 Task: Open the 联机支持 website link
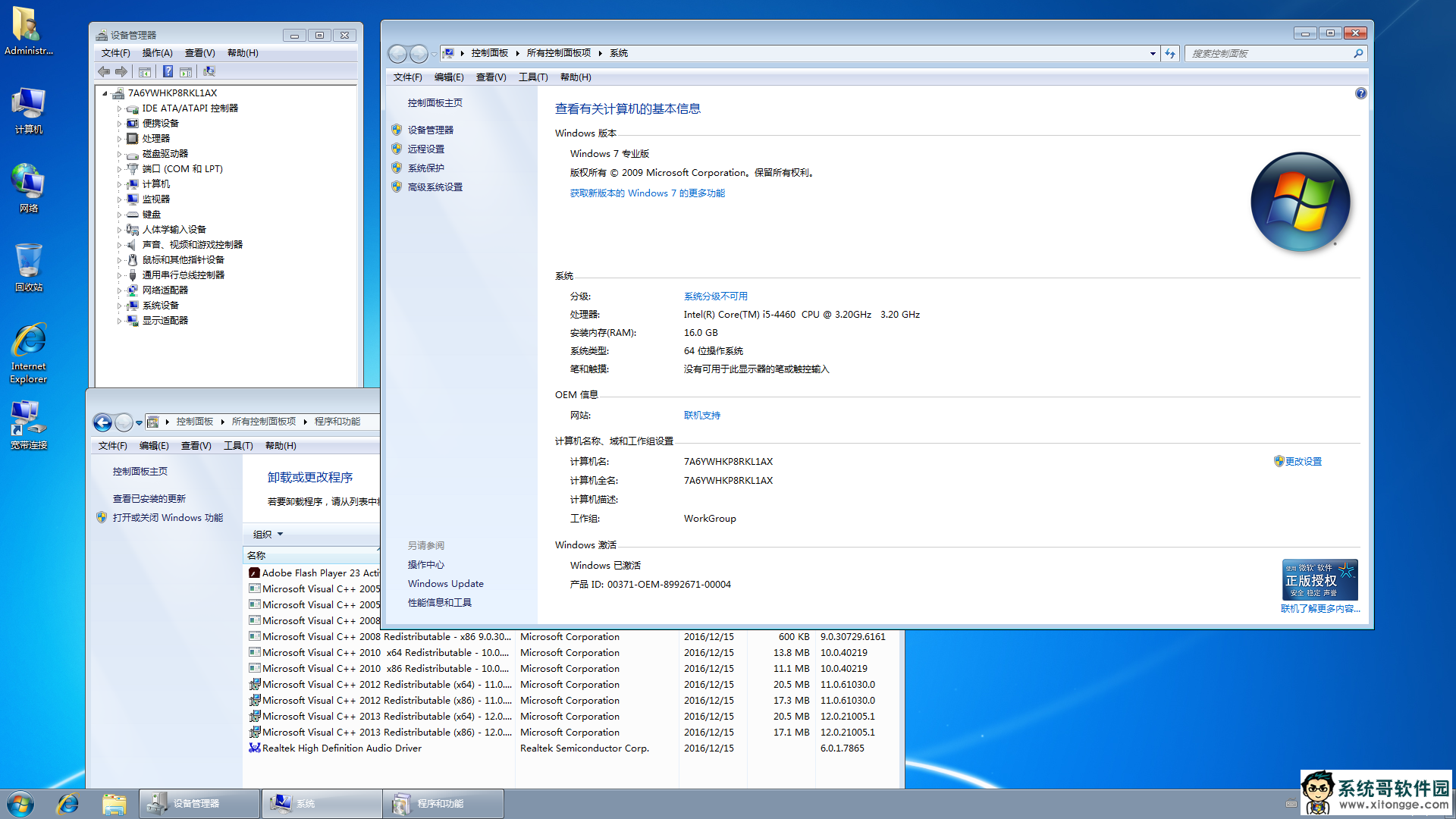(x=701, y=416)
